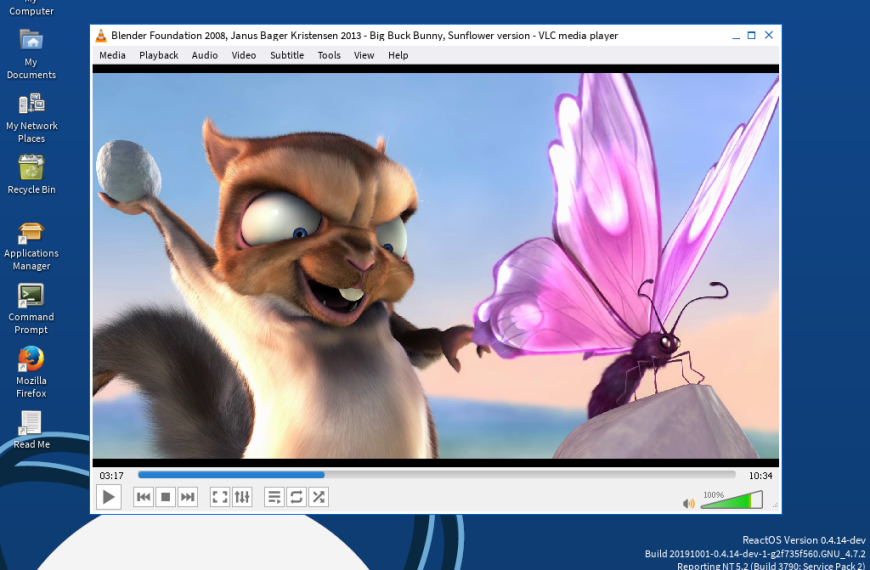Set volume on the green volume slider
The image size is (870, 570).
pos(731,500)
